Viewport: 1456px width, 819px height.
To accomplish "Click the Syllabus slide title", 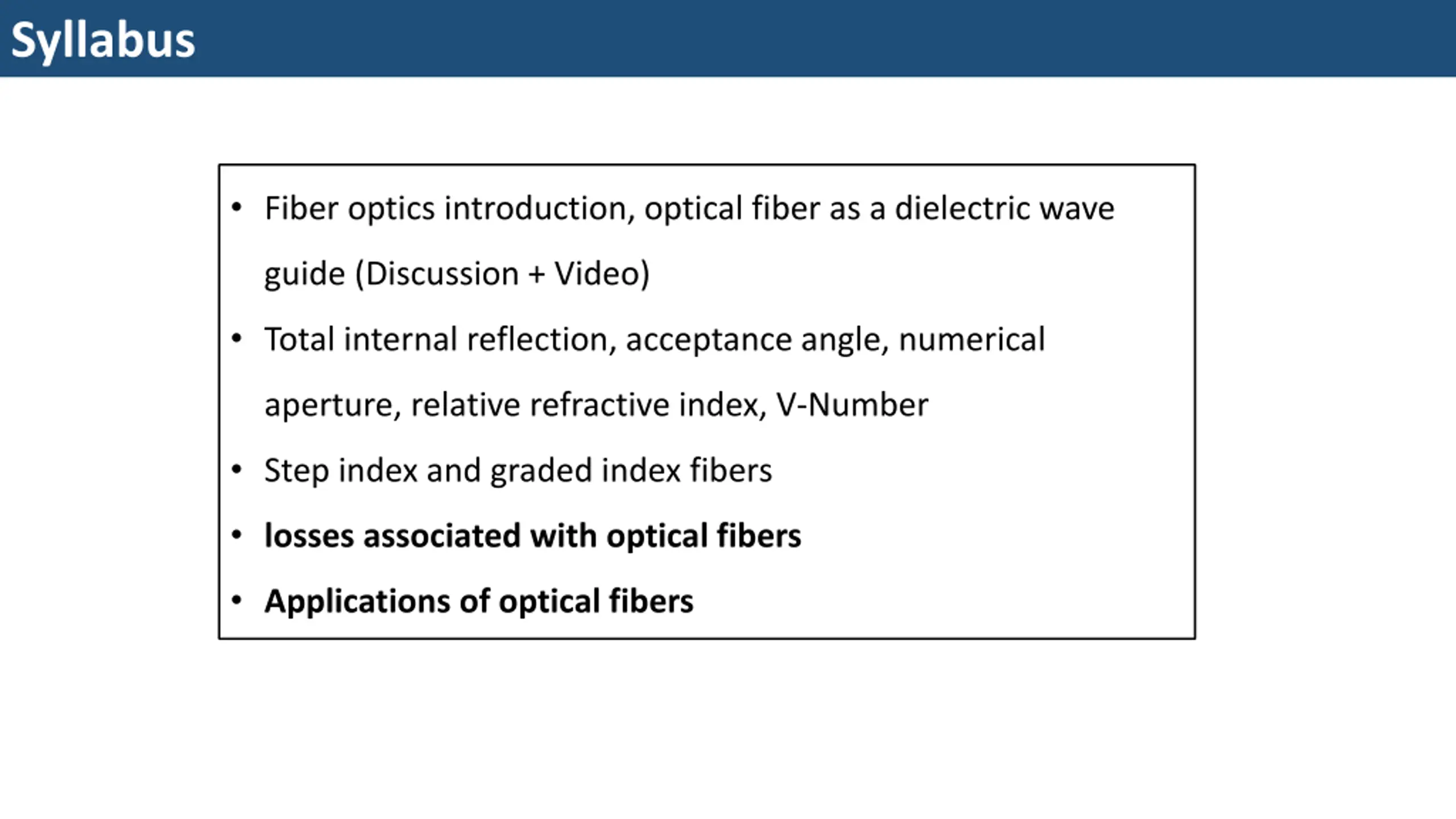I will (103, 41).
